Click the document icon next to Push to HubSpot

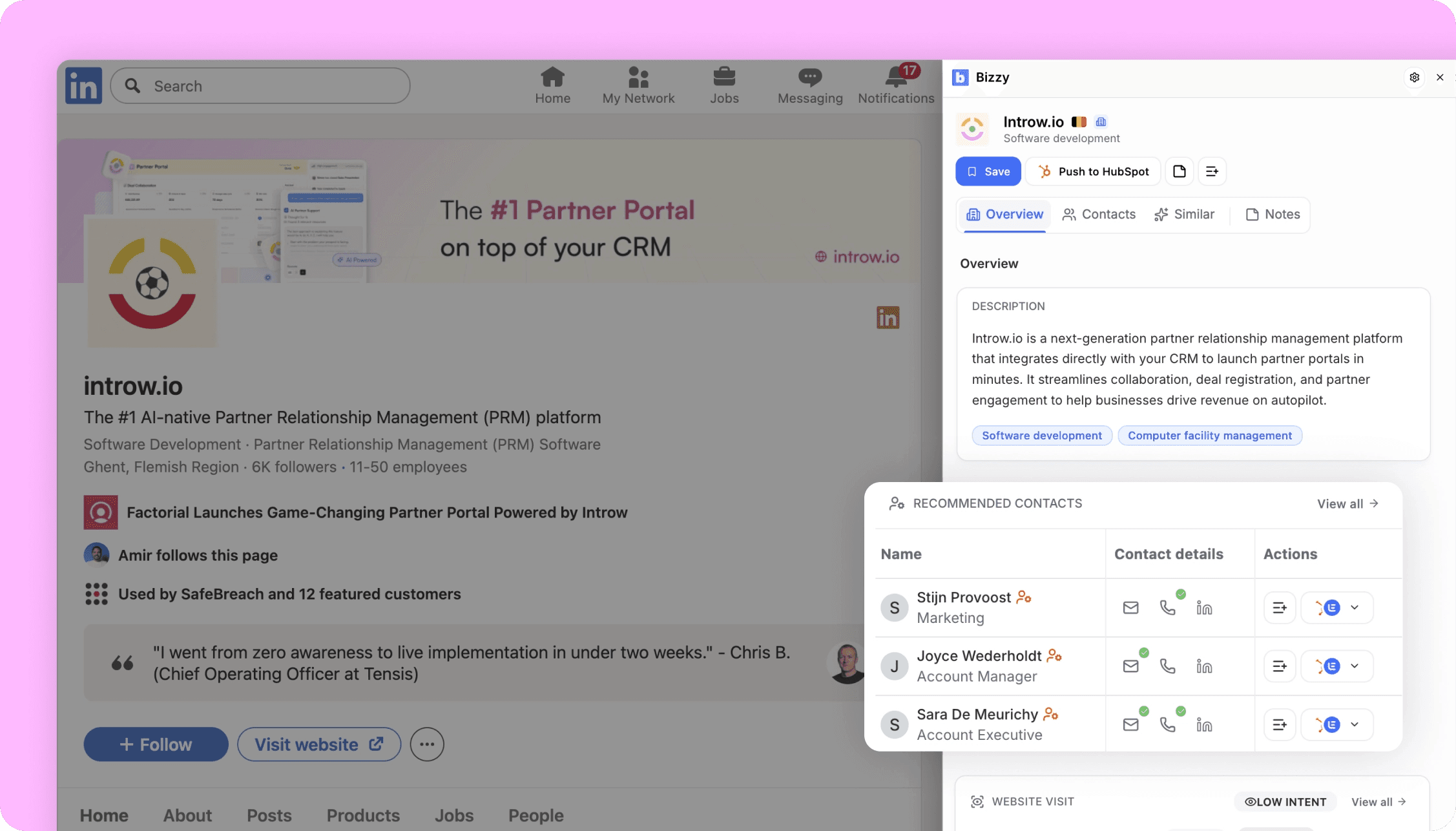click(1180, 171)
